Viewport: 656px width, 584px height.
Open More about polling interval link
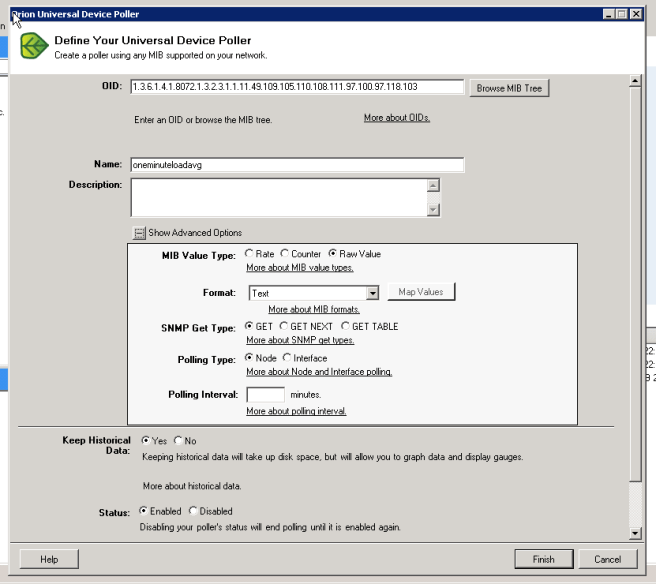coord(296,411)
